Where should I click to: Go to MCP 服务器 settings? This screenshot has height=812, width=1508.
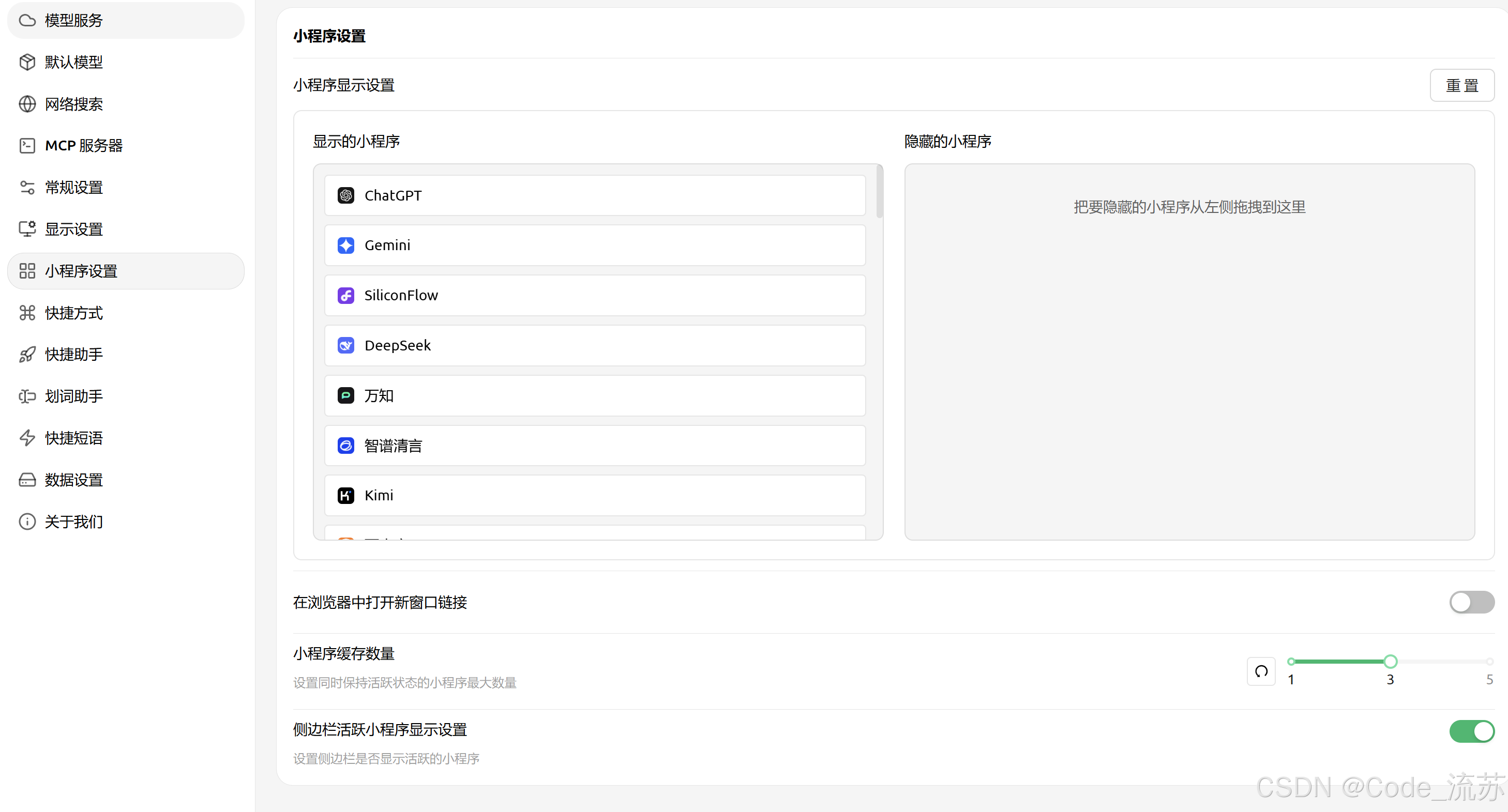(x=84, y=145)
